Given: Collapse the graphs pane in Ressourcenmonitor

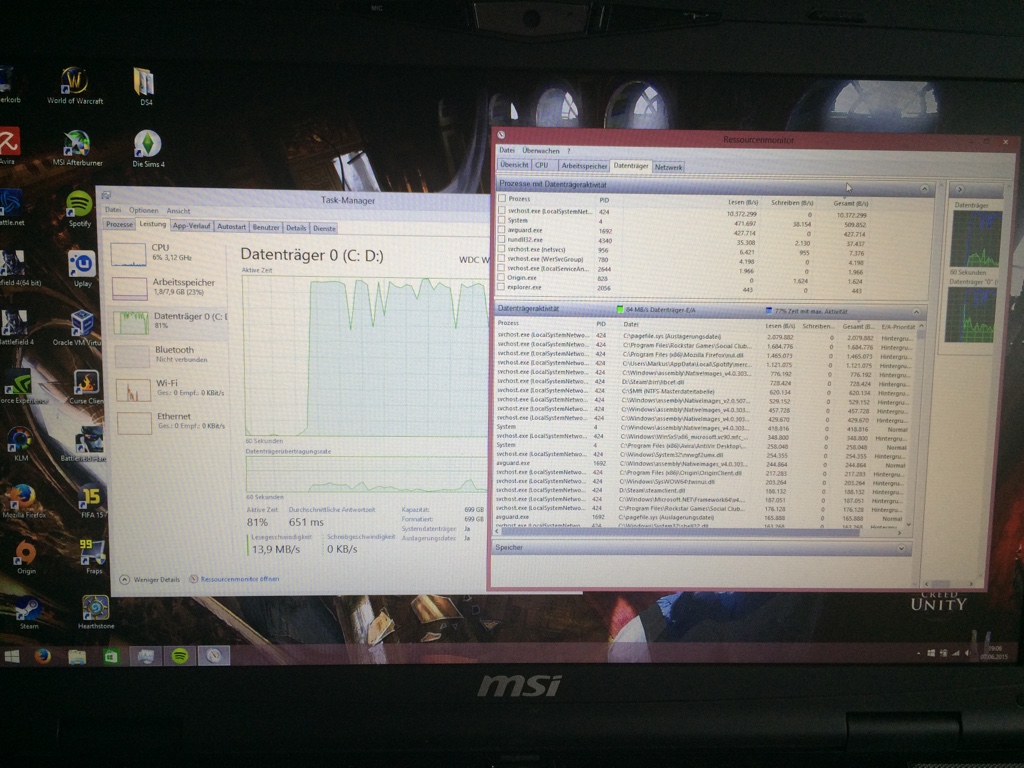Looking at the screenshot, I should point(960,189).
